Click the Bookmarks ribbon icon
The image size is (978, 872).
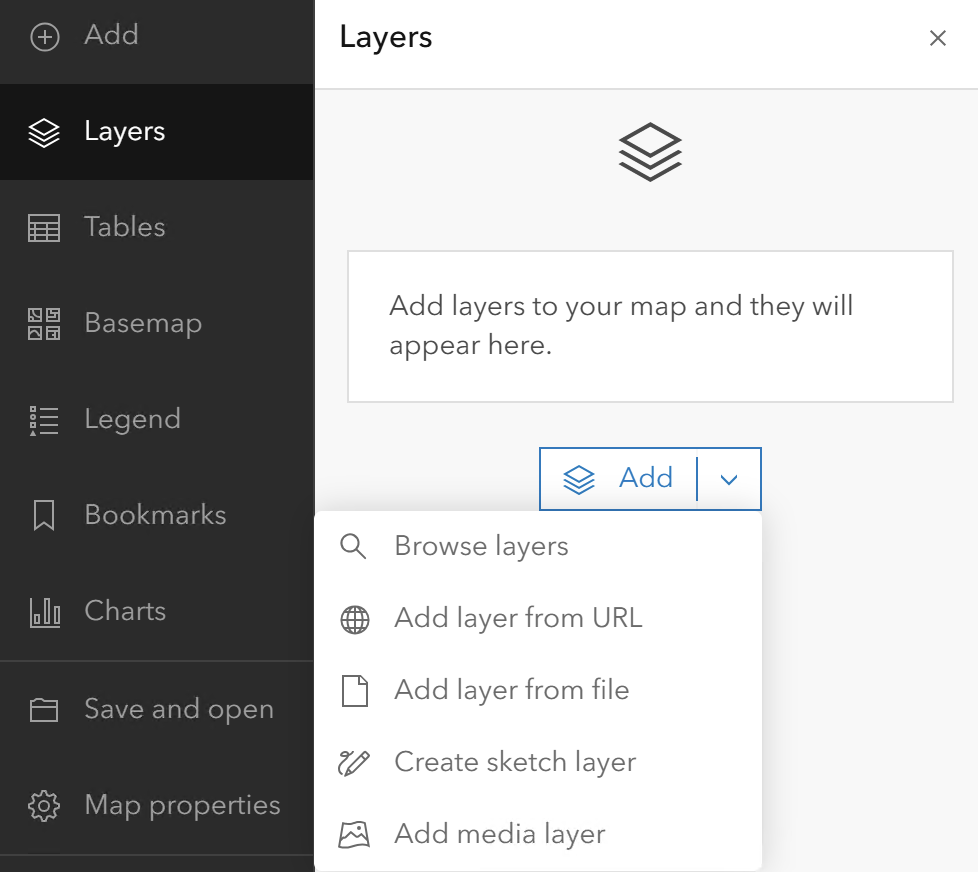pyautogui.click(x=45, y=516)
